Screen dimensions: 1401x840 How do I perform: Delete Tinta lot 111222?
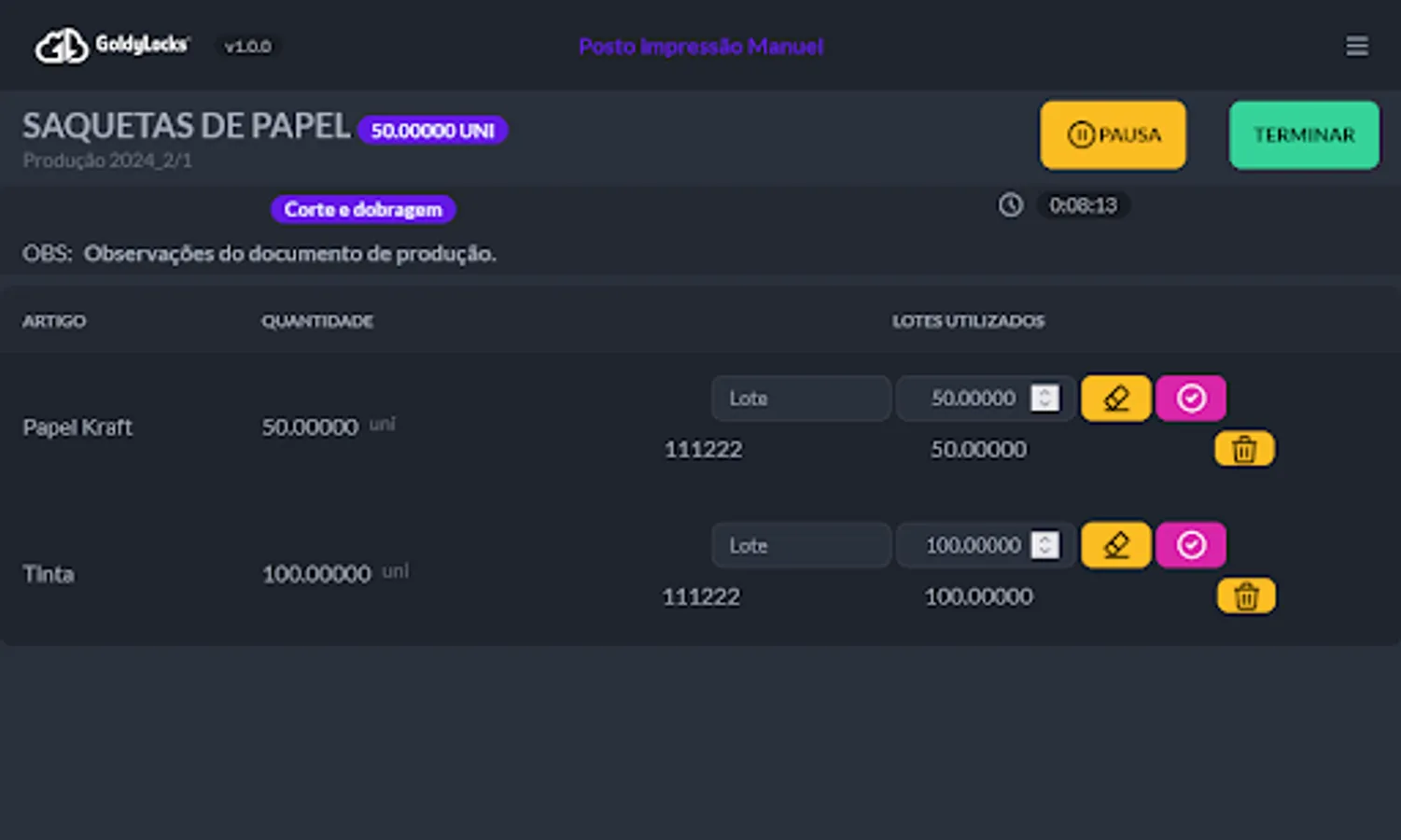coord(1246,595)
